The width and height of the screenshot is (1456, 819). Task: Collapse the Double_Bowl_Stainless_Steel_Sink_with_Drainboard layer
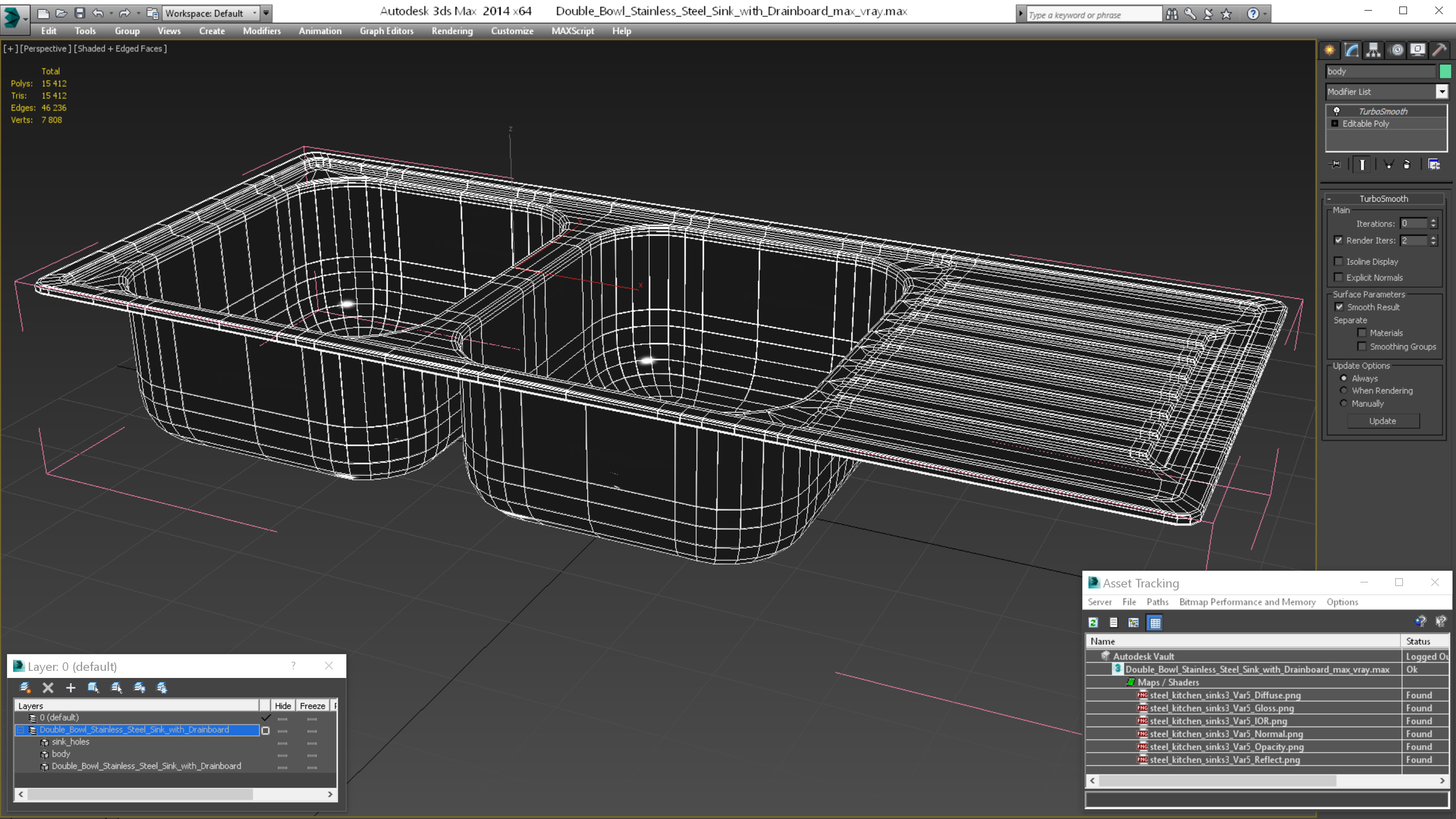21,730
